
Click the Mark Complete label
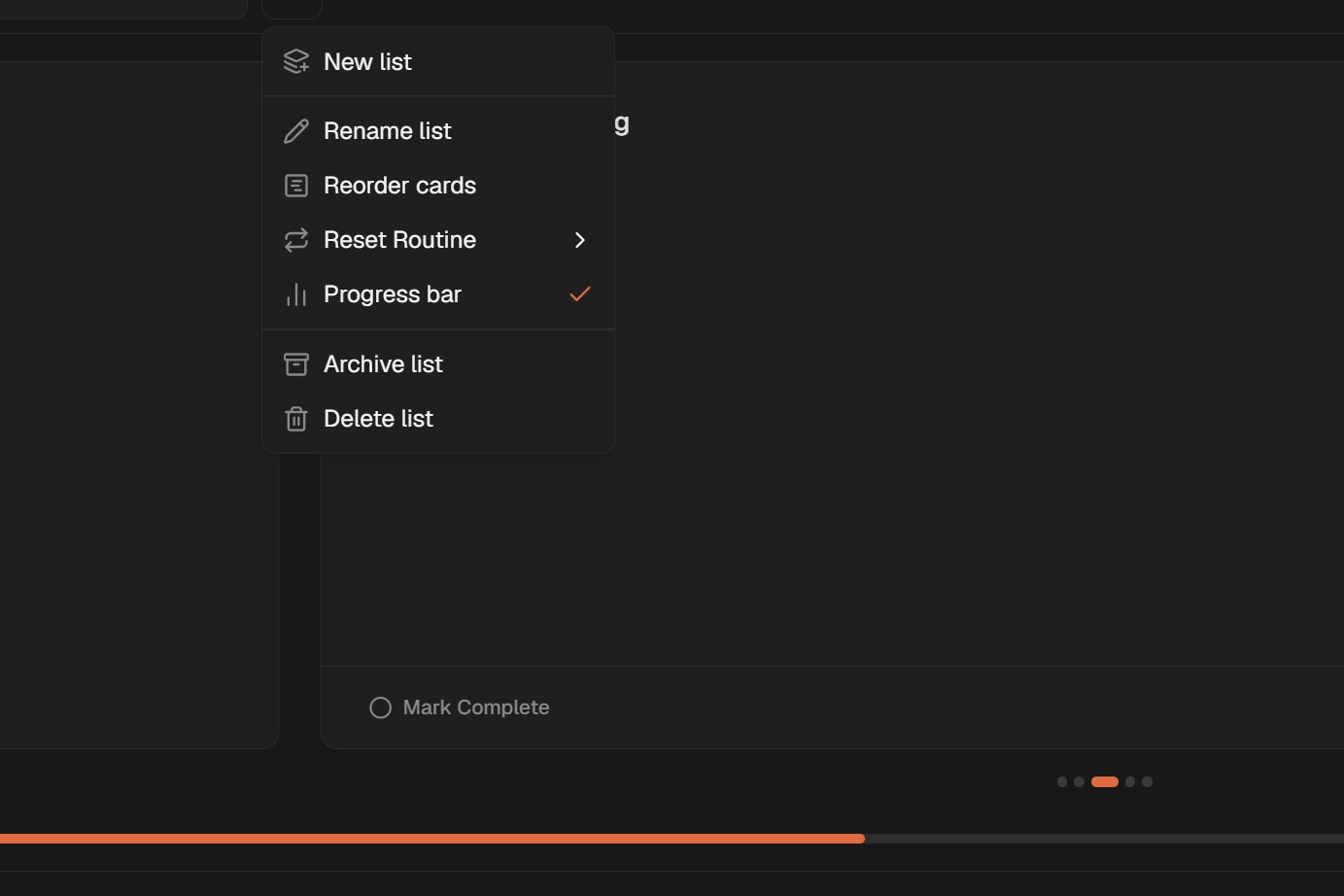(476, 707)
